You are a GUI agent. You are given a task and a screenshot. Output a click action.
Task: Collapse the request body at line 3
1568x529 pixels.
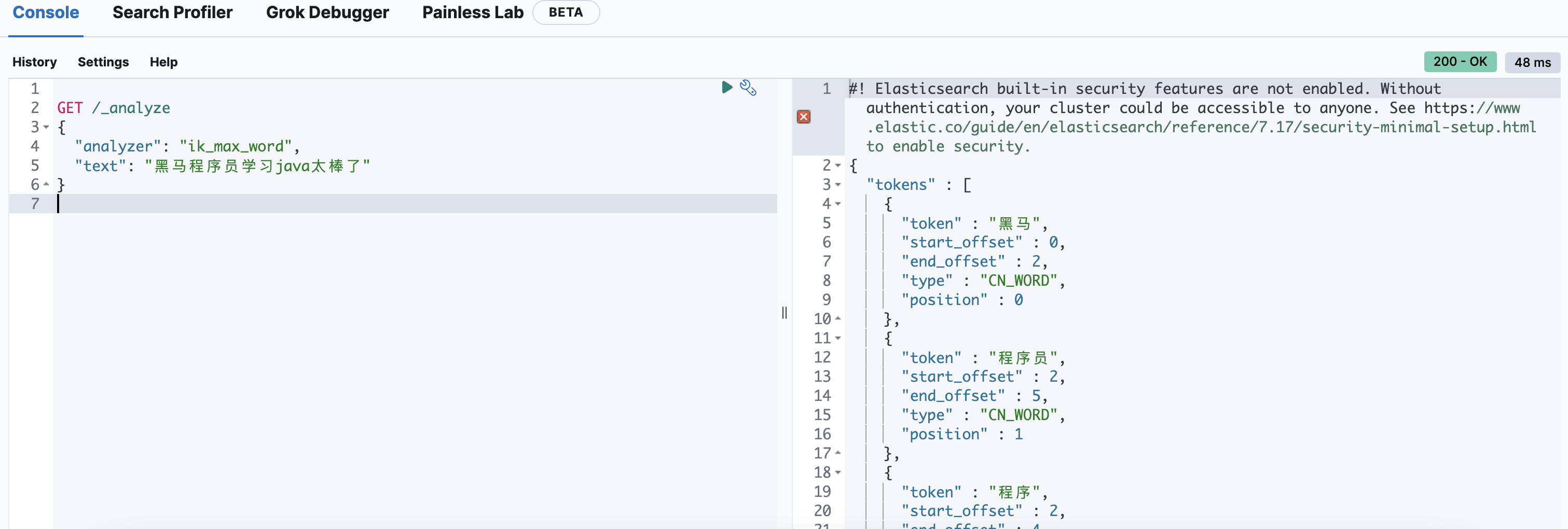coord(46,127)
